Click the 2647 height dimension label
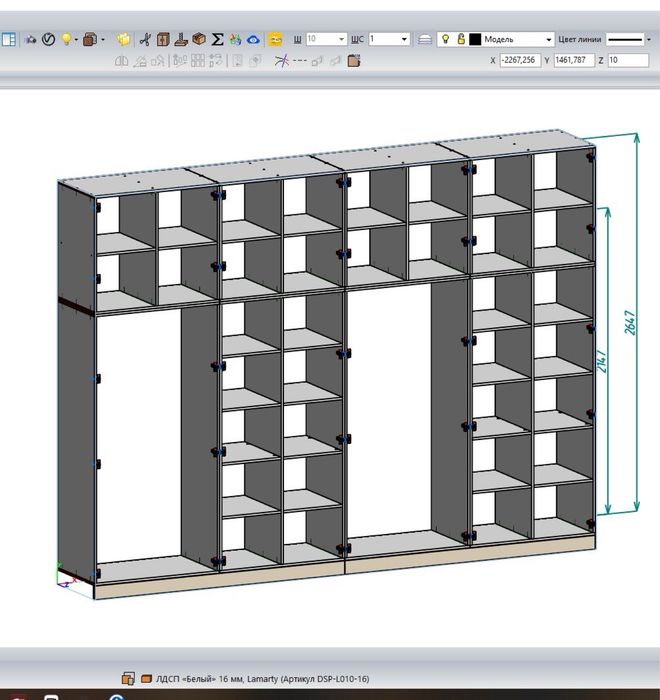This screenshot has width=660, height=700. 630,322
